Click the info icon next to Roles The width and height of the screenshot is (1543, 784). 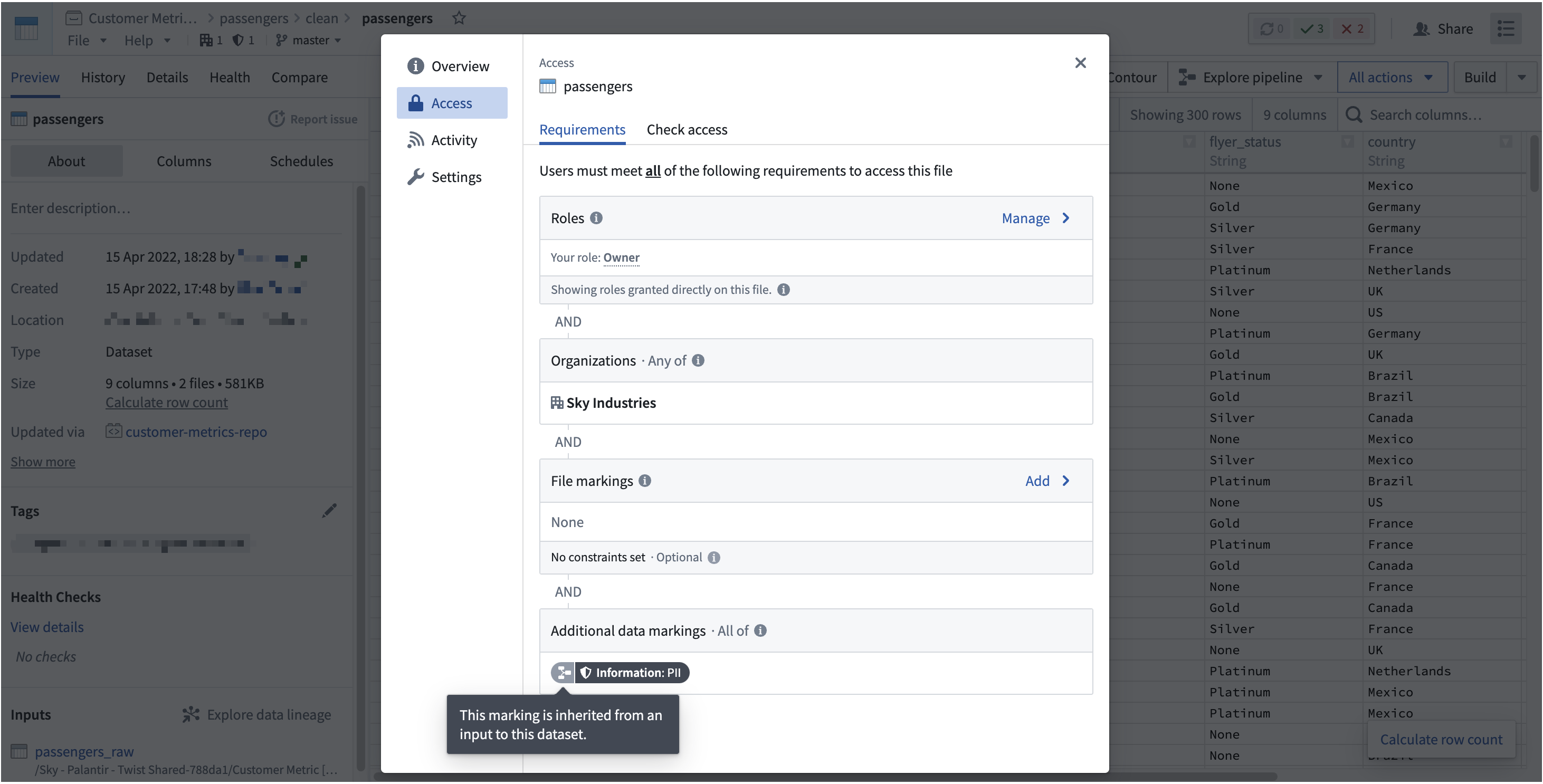pyautogui.click(x=596, y=218)
